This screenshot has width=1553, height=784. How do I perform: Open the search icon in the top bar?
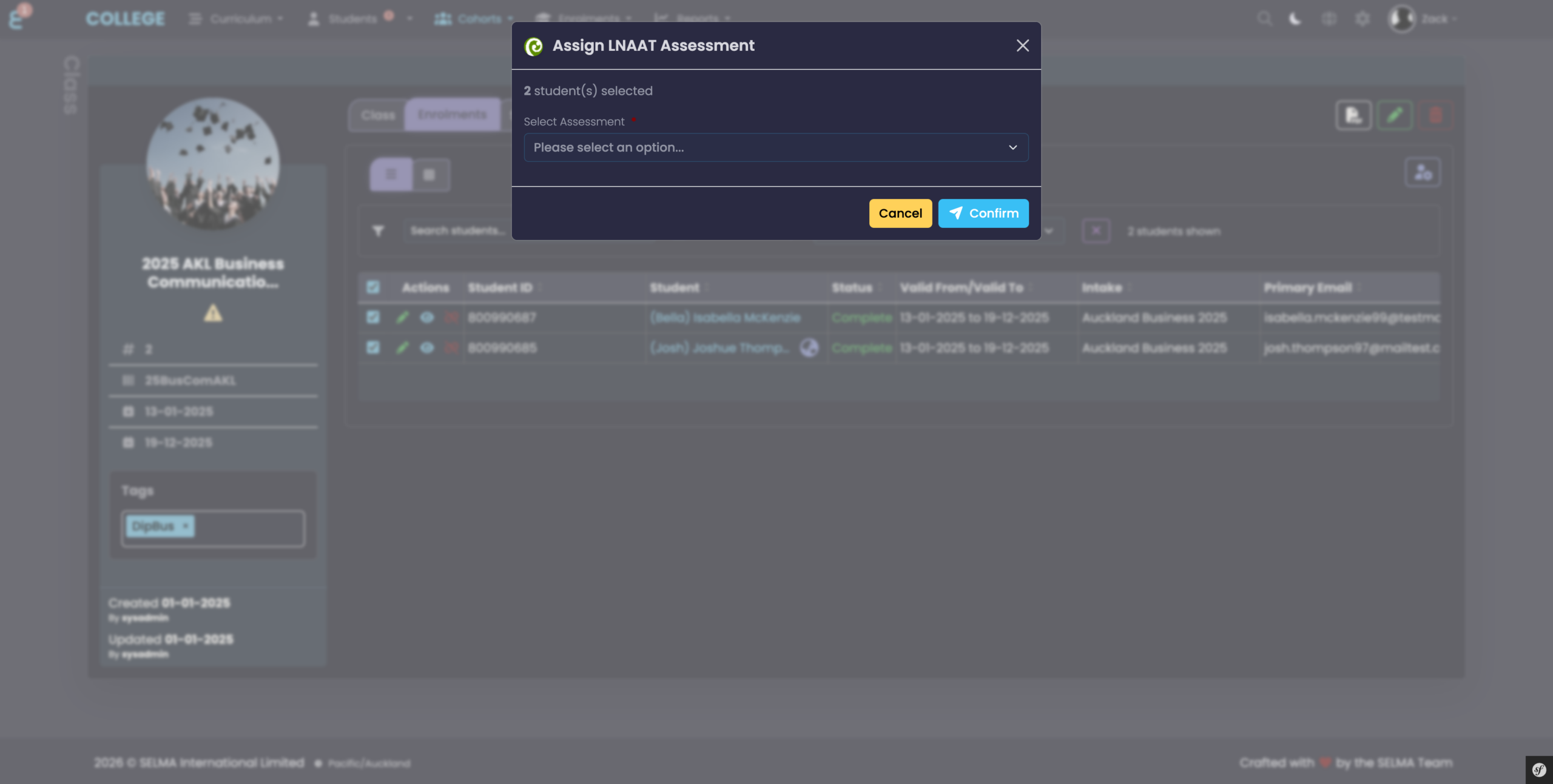pyautogui.click(x=1264, y=18)
